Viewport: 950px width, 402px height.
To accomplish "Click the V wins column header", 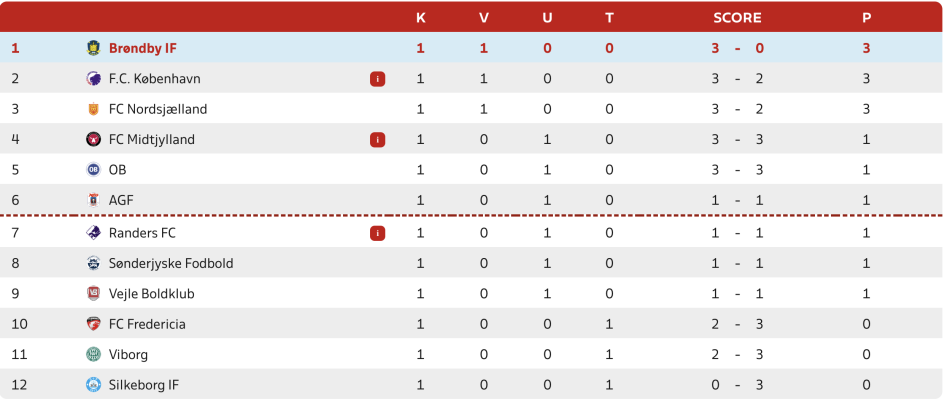I will (483, 18).
